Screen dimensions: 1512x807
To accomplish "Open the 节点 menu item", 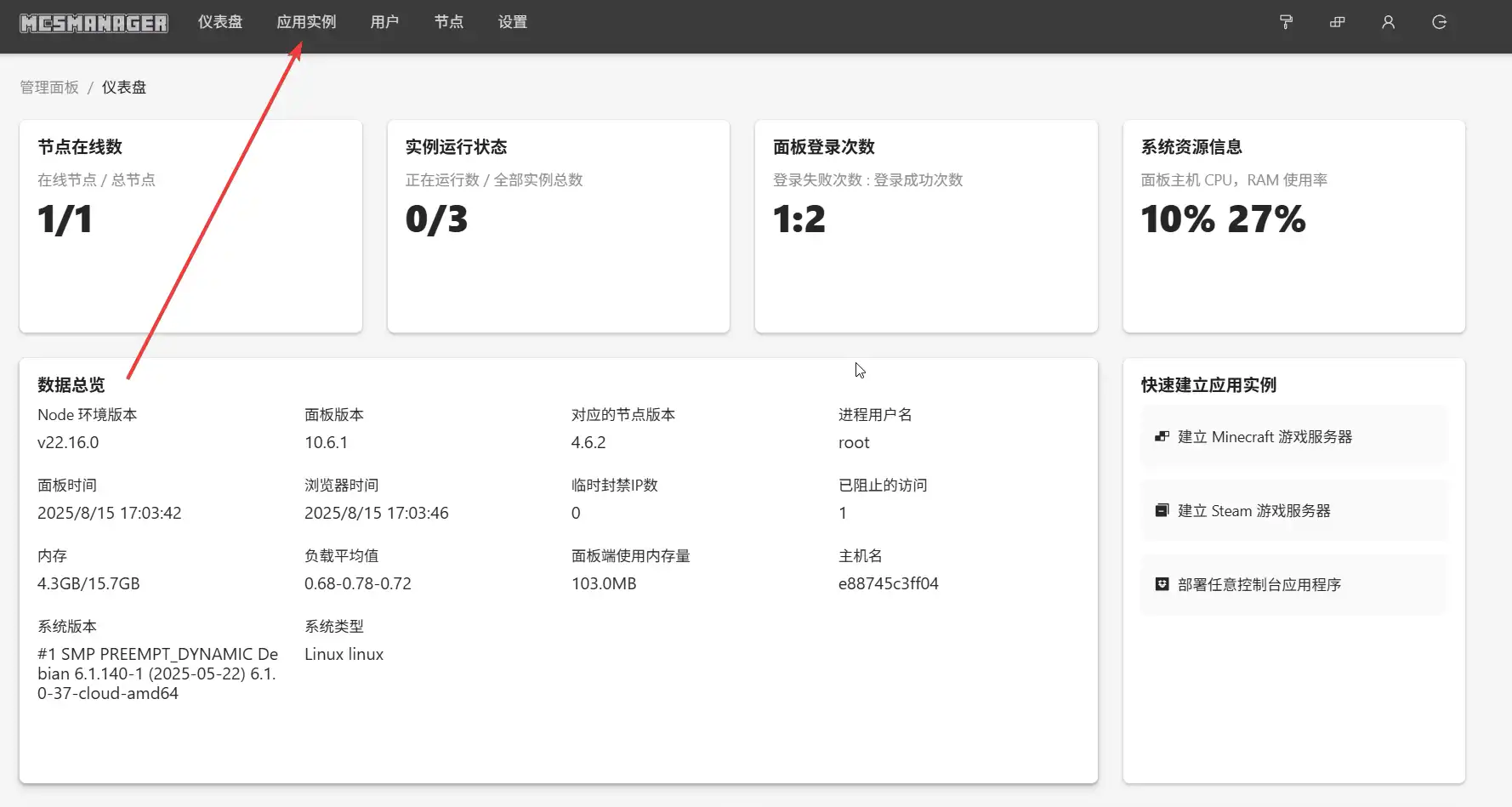I will point(448,22).
